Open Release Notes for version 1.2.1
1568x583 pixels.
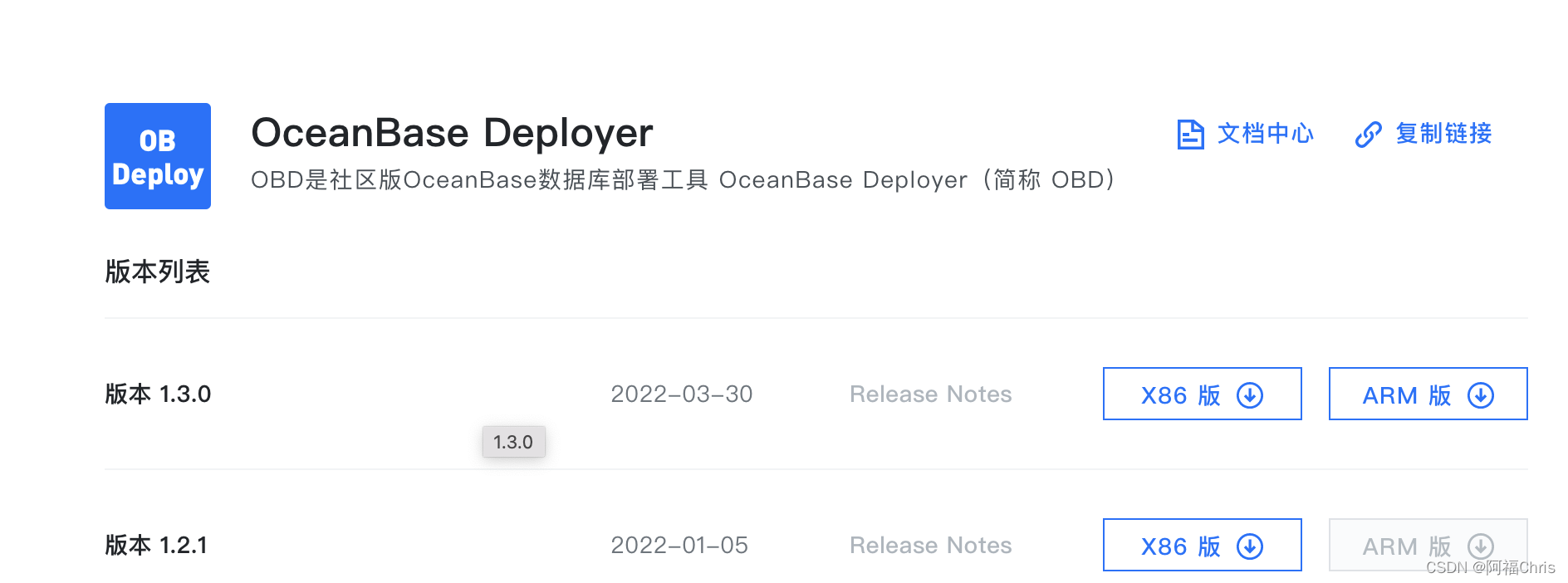(x=930, y=546)
